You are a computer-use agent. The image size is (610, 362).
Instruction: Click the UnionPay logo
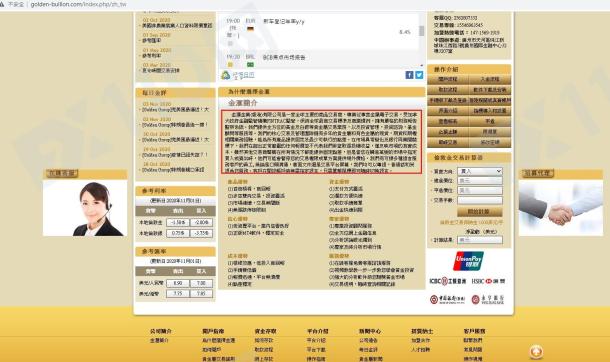point(468,261)
